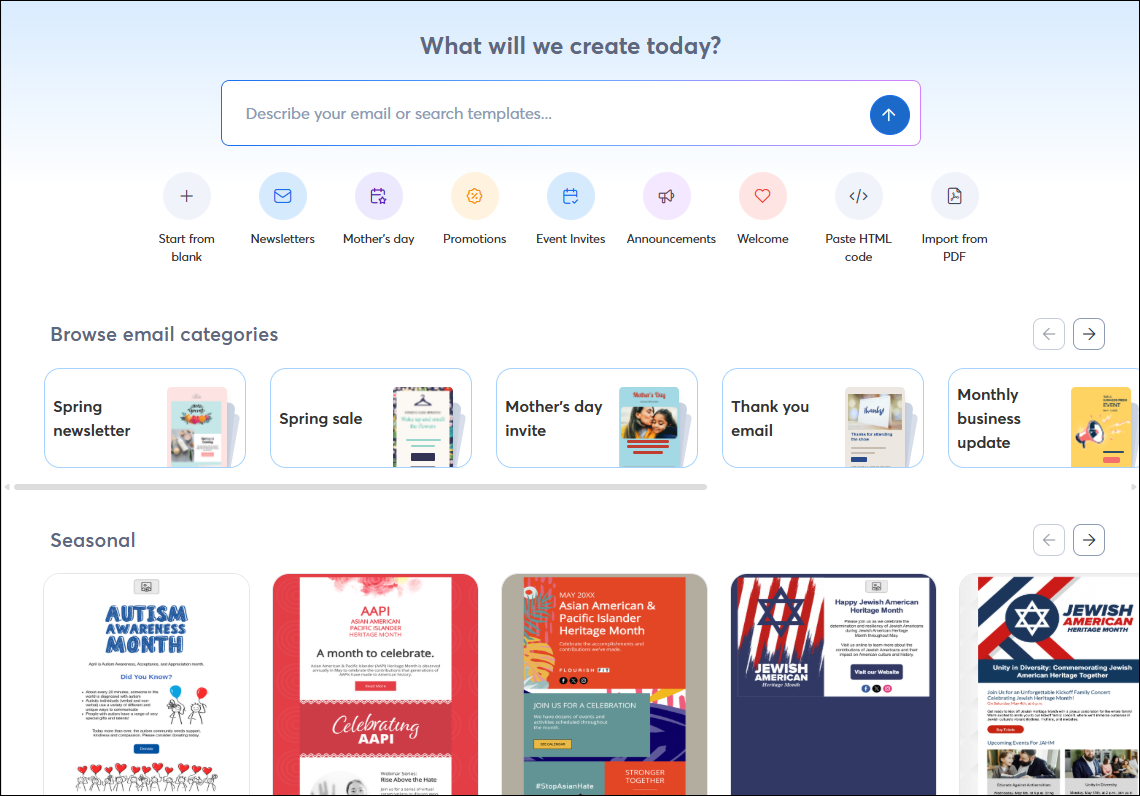Open the Spring newsletter category card
The image size is (1140, 796).
[145, 418]
